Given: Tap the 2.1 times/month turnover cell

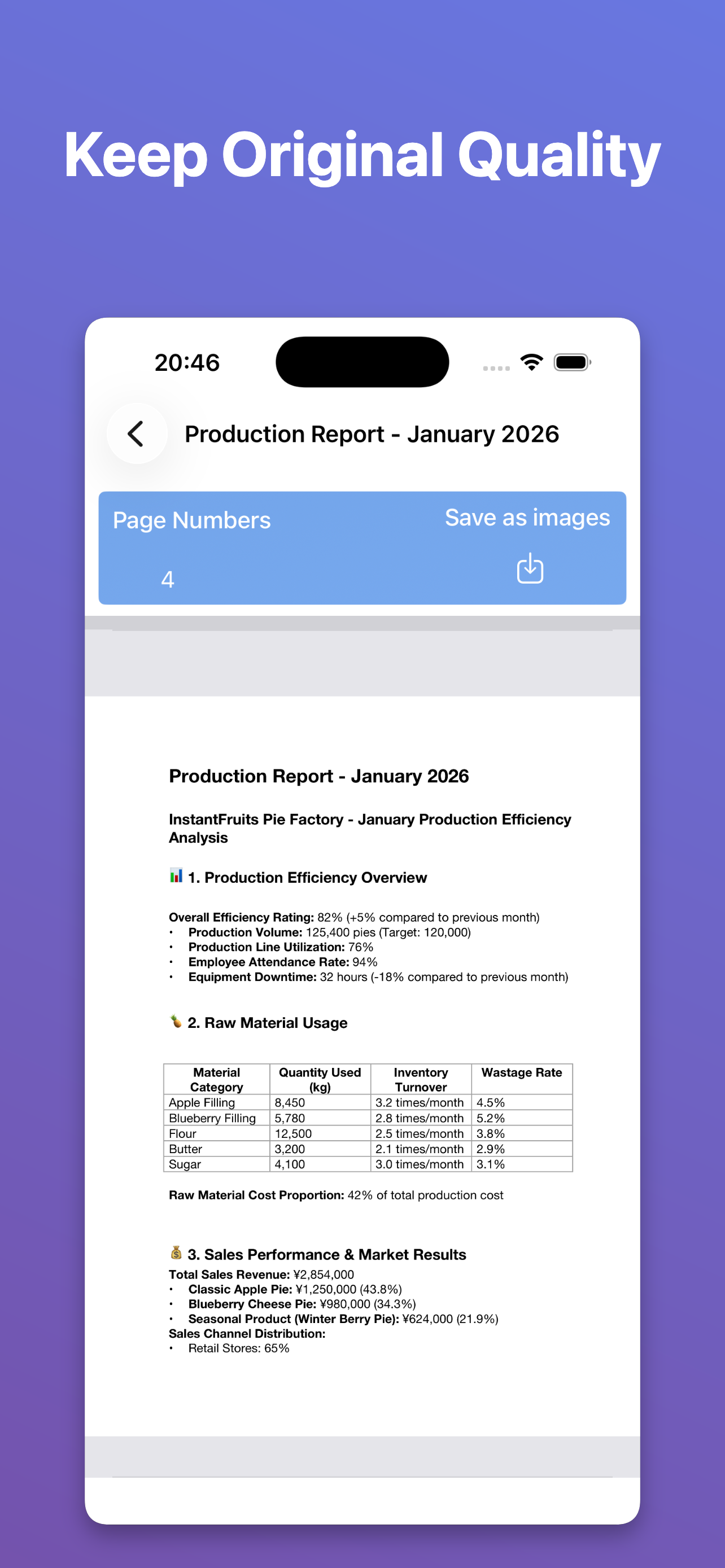Looking at the screenshot, I should 421,1149.
